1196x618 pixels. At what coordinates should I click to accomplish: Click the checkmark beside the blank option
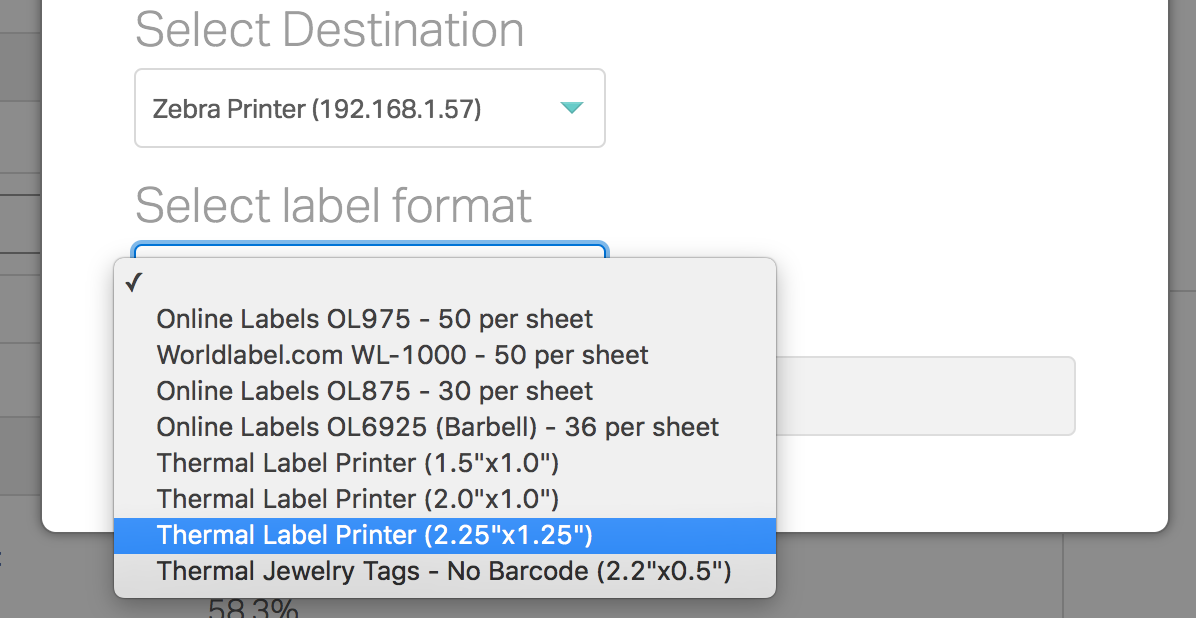click(133, 283)
